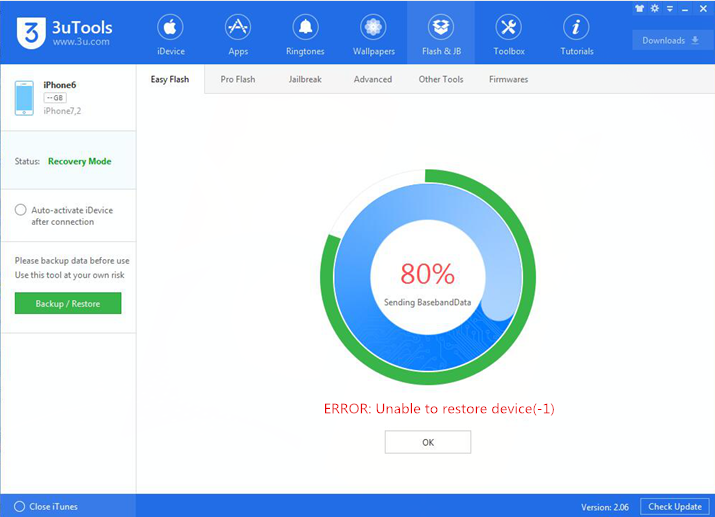Screen dimensions: 715x517
Task: Switch to Easy Flash tab
Action: (170, 79)
